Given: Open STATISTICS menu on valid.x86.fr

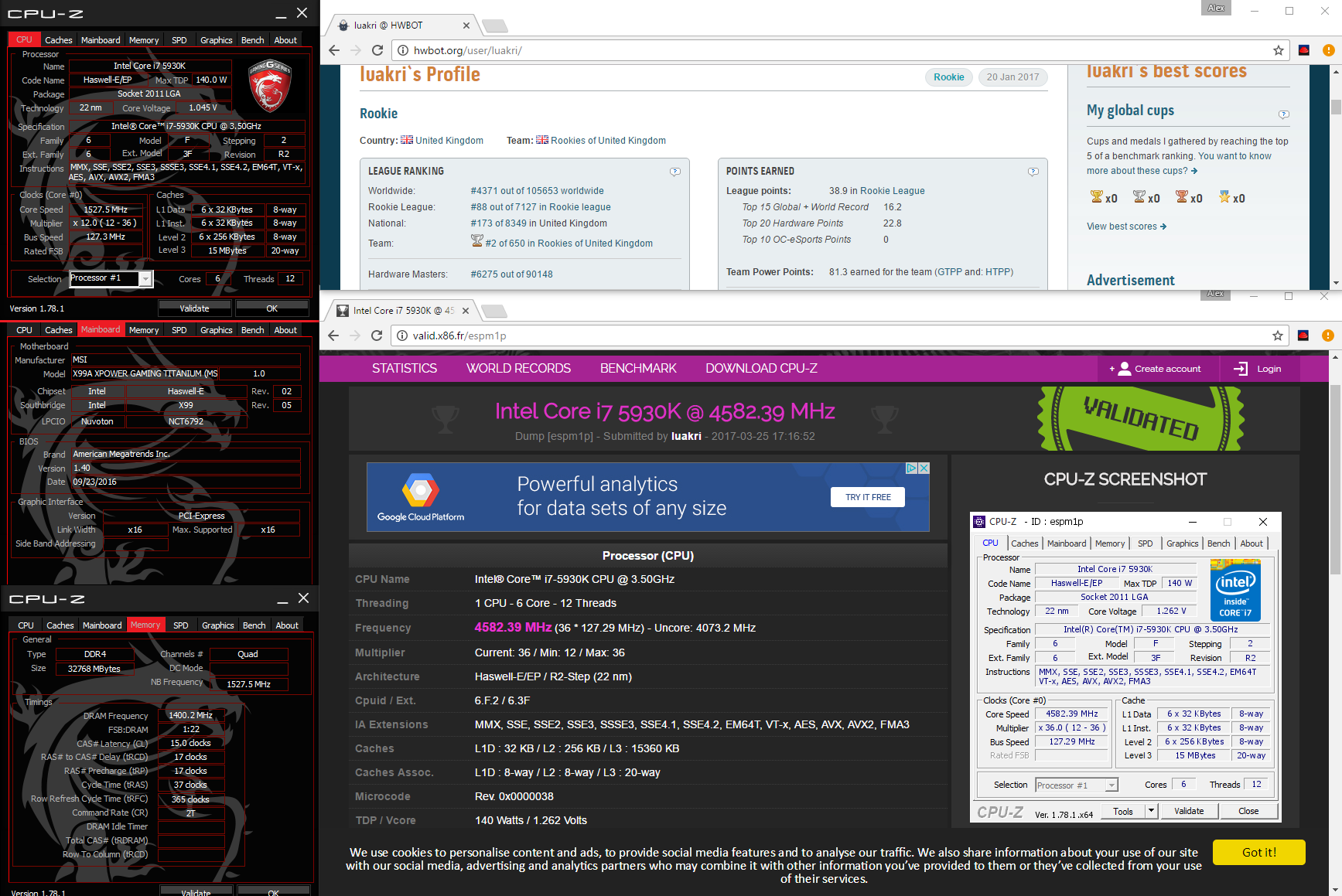Looking at the screenshot, I should [x=405, y=369].
